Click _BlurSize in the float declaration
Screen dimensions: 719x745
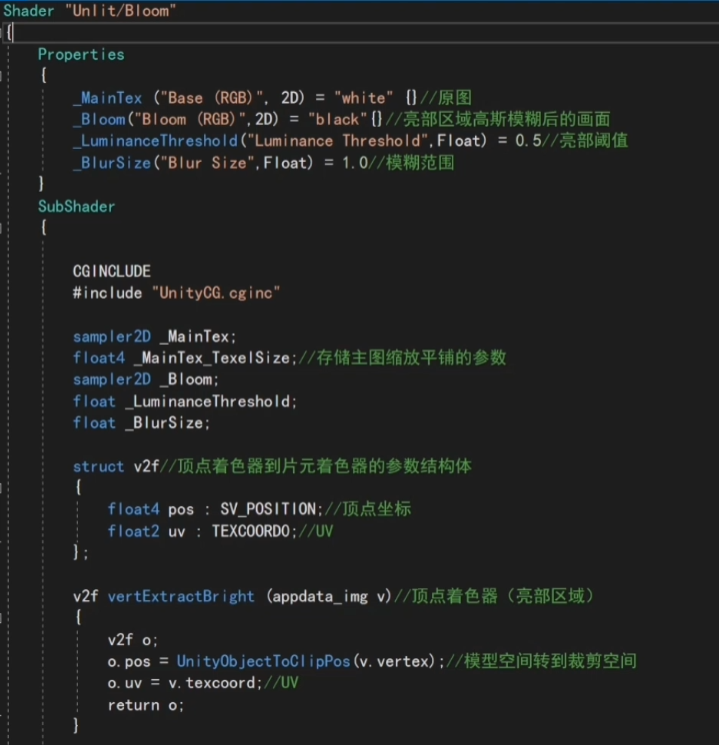pos(164,423)
